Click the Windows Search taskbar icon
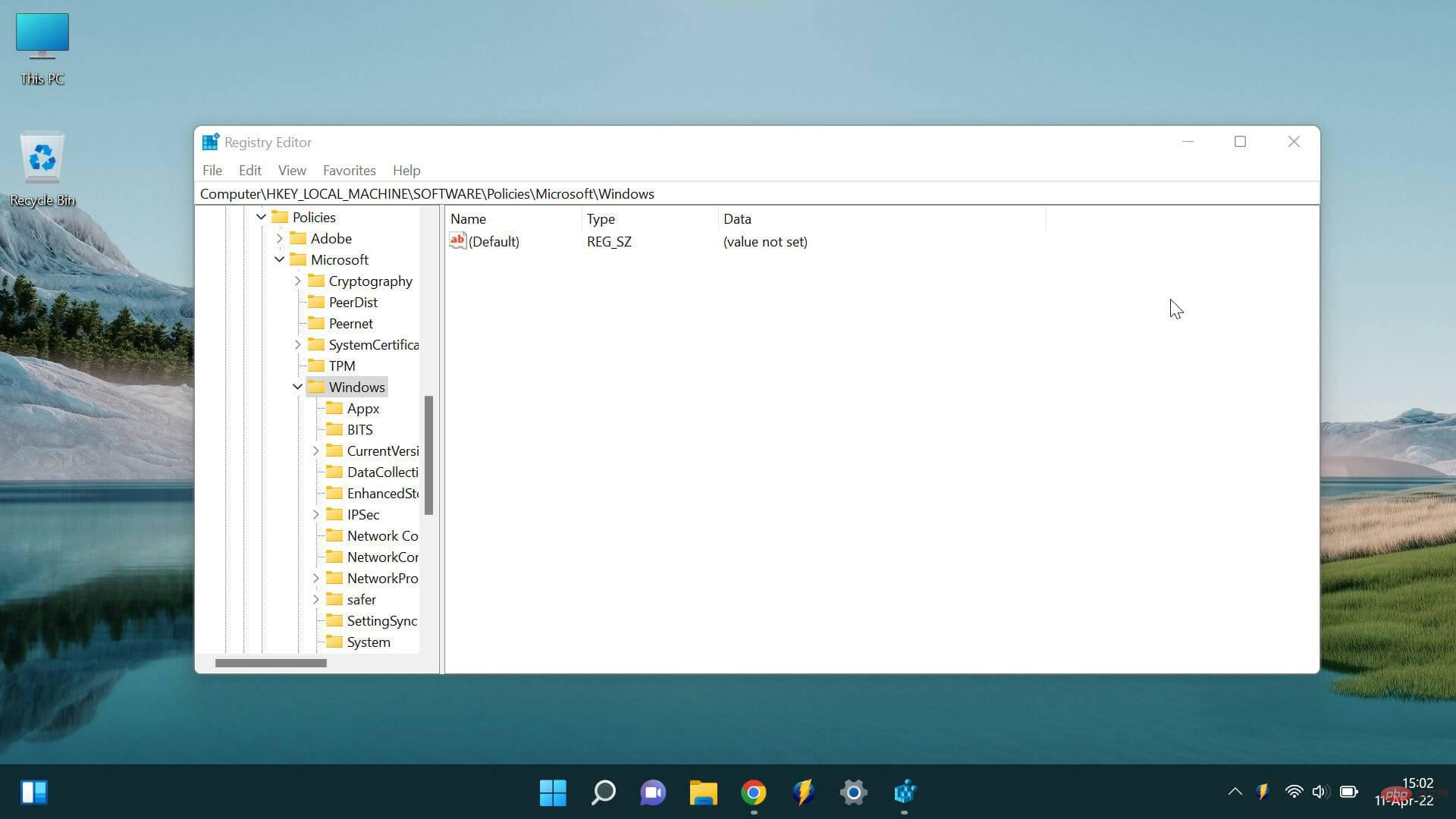This screenshot has height=819, width=1456. [603, 792]
